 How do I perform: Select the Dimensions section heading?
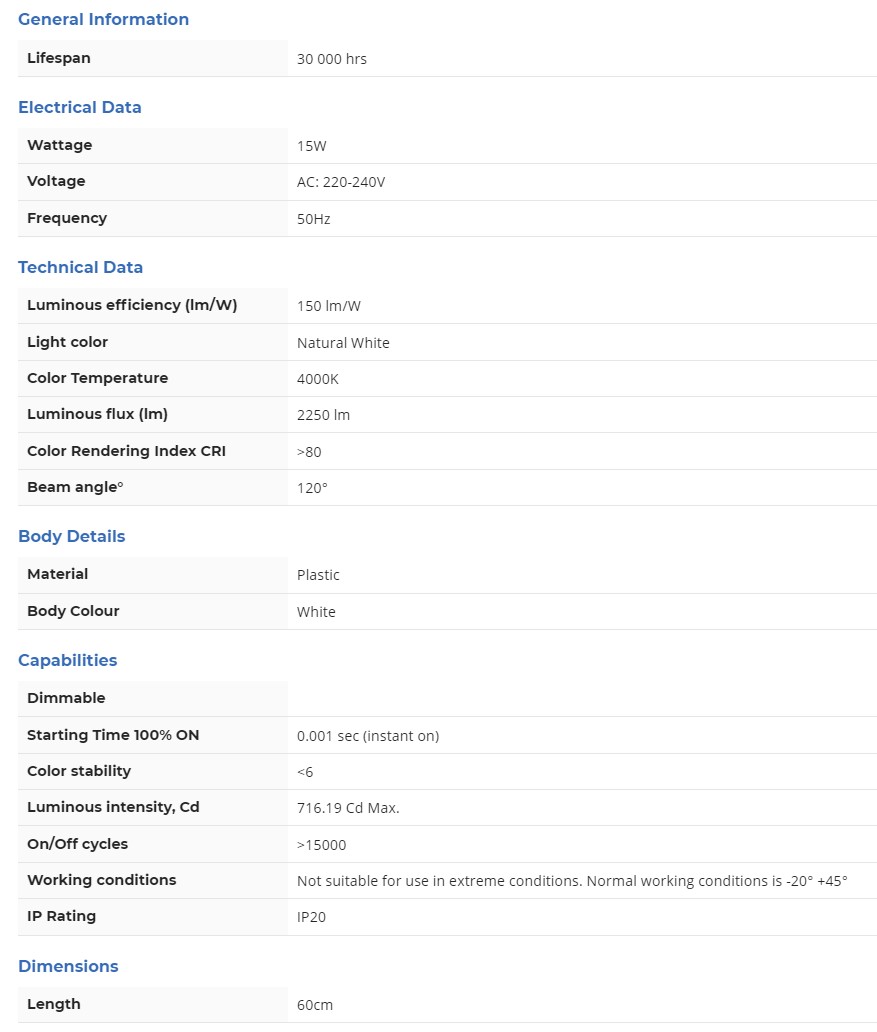68,966
